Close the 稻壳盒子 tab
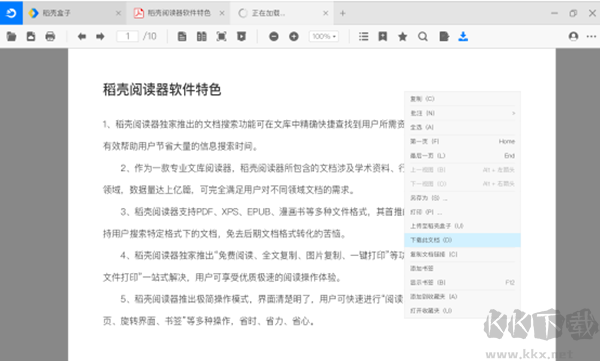This screenshot has height=361, width=600. click(118, 13)
